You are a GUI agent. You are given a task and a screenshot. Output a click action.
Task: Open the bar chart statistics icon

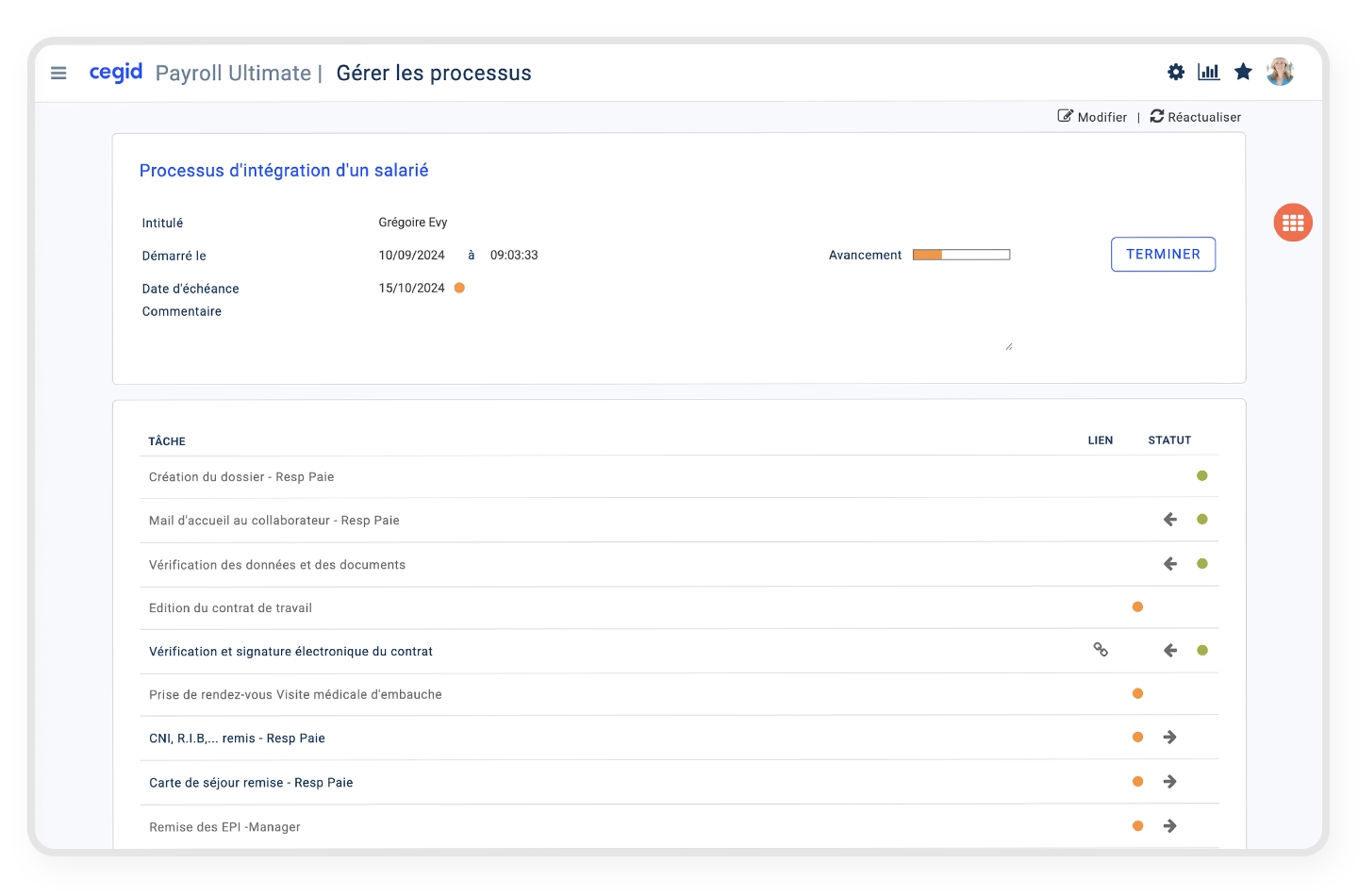(1208, 72)
